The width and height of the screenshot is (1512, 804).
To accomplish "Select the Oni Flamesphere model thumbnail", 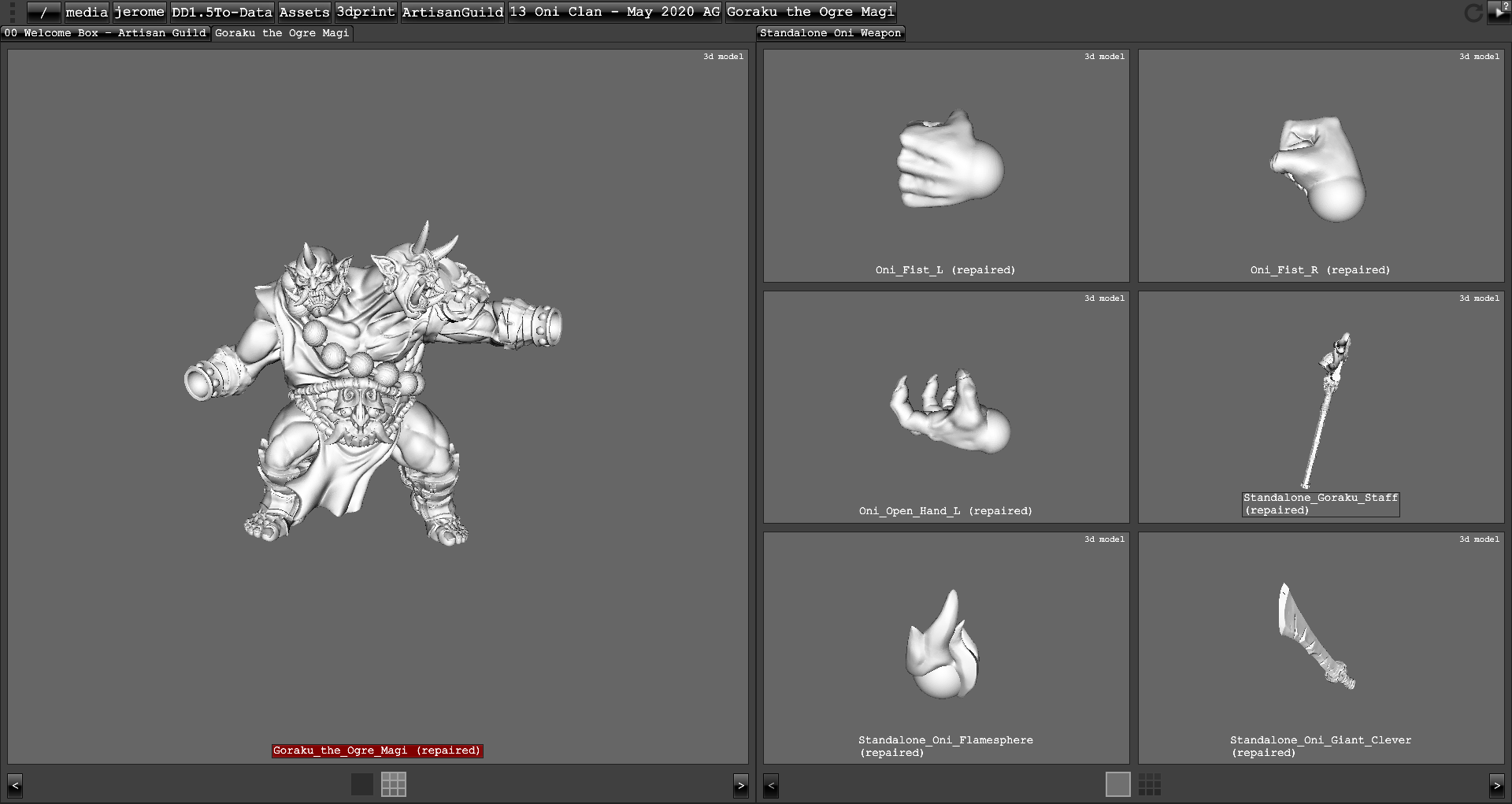I will click(x=946, y=647).
